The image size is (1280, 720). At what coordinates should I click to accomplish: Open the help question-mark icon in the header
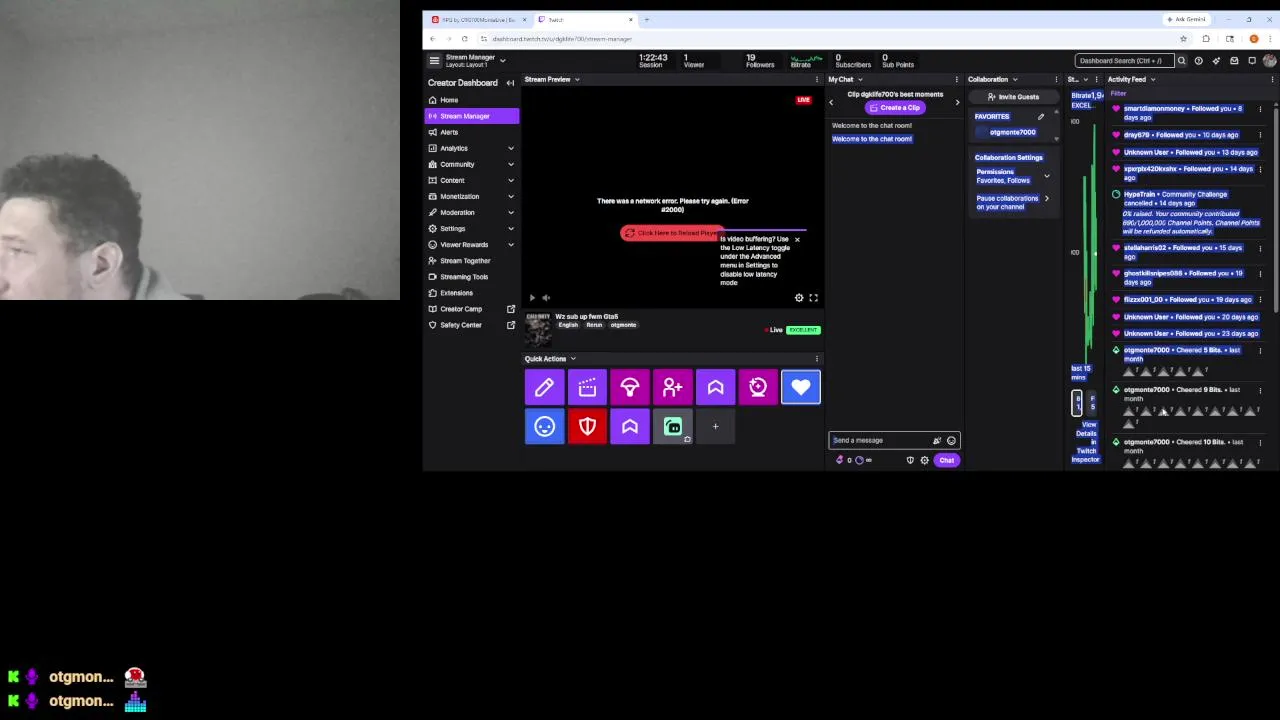1198,61
